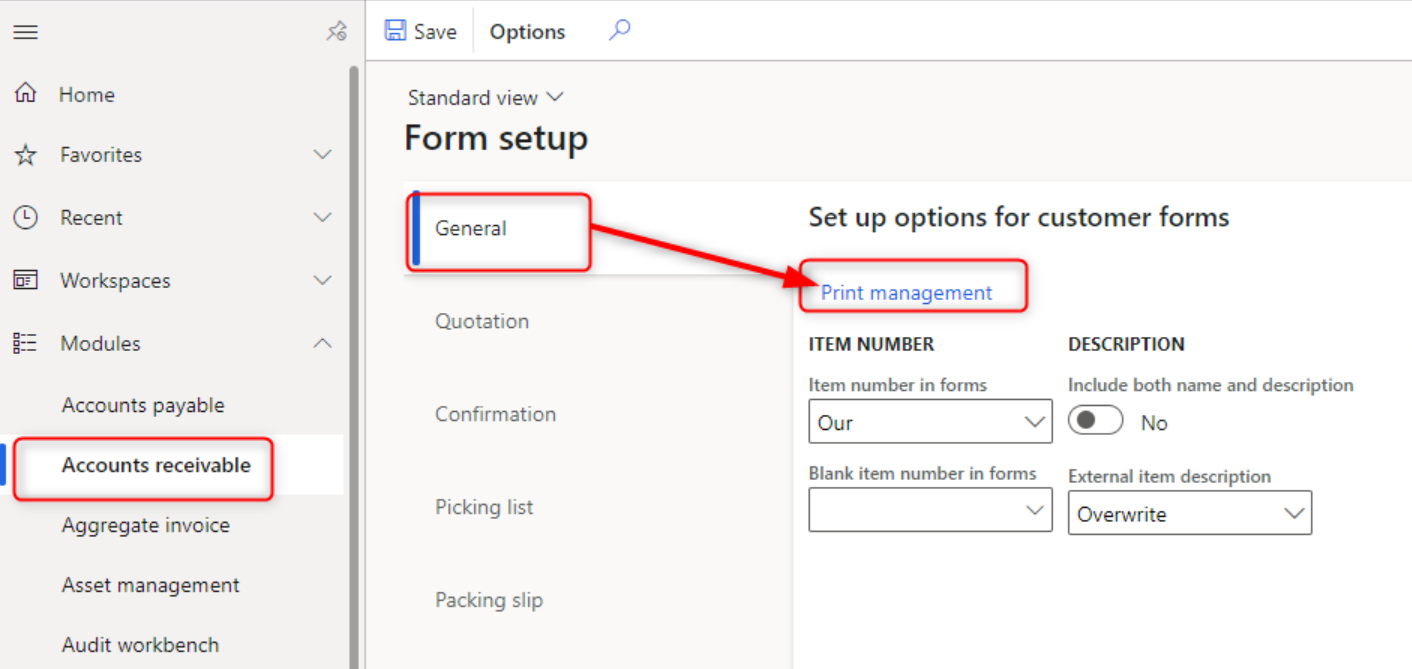Expand the Workspaces section chevron
Screen dimensions: 1412x669
point(322,280)
